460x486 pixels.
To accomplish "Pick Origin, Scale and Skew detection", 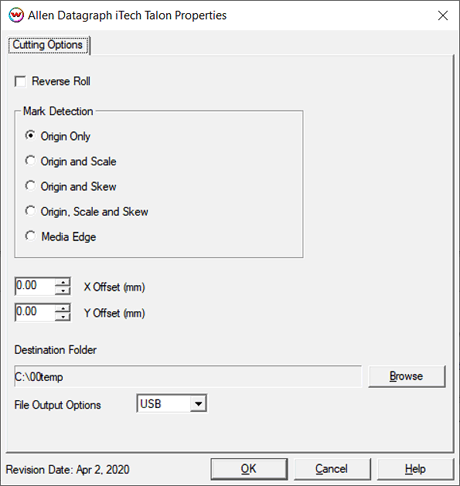I will [x=30, y=211].
